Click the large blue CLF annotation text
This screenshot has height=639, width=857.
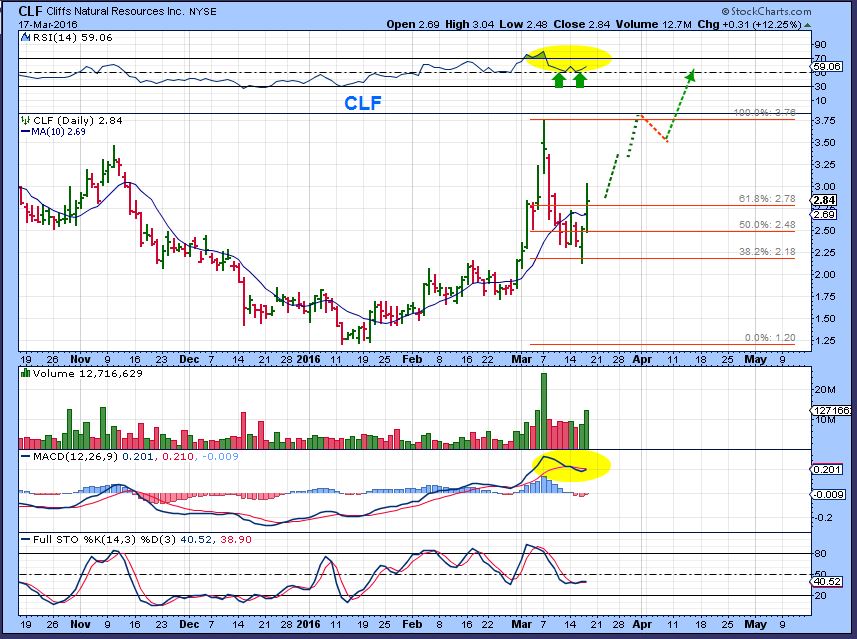tap(363, 103)
